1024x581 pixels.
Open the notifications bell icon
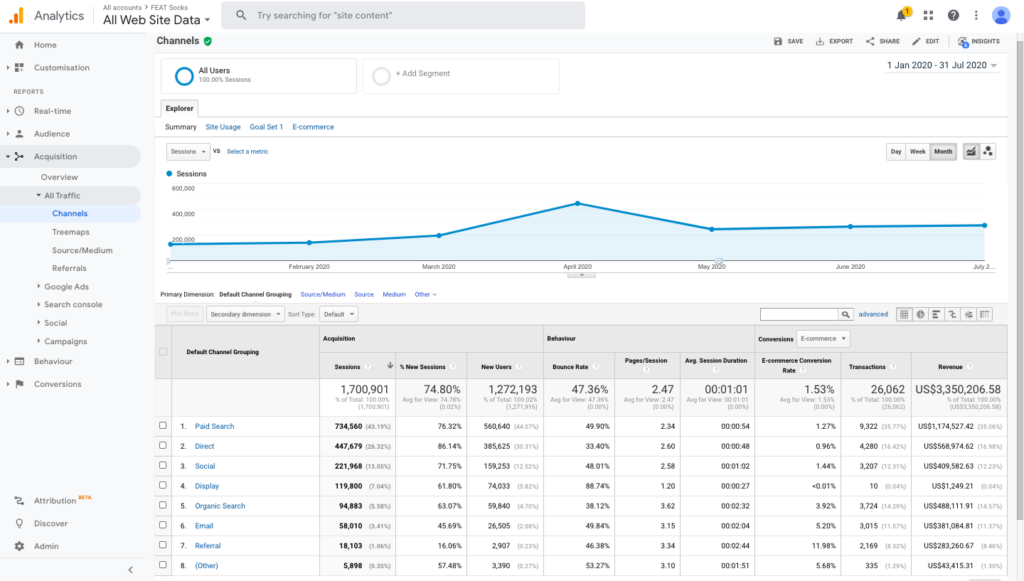point(902,15)
